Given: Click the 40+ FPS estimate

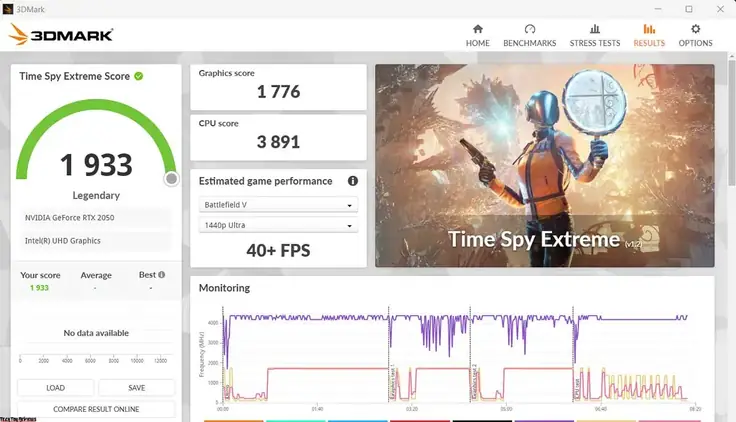Looking at the screenshot, I should (278, 251).
